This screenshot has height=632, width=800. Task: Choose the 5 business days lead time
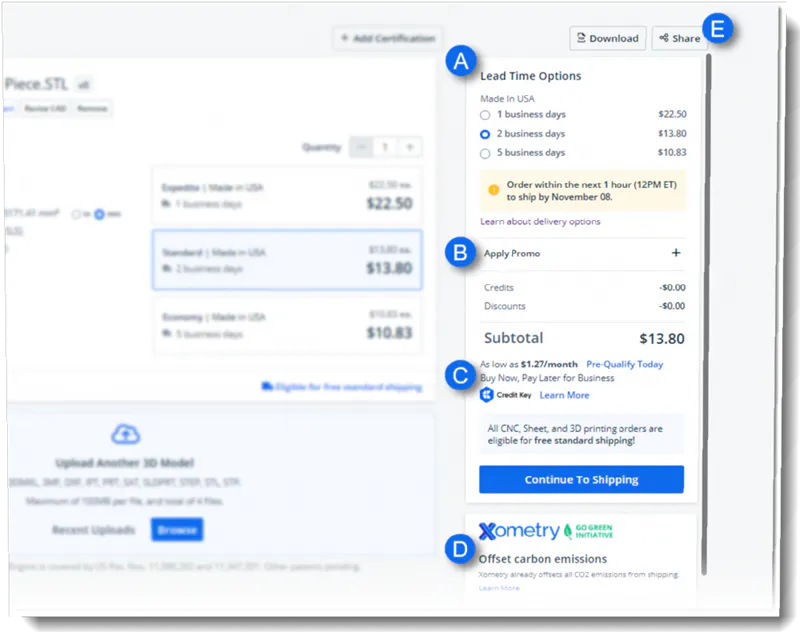tap(485, 154)
